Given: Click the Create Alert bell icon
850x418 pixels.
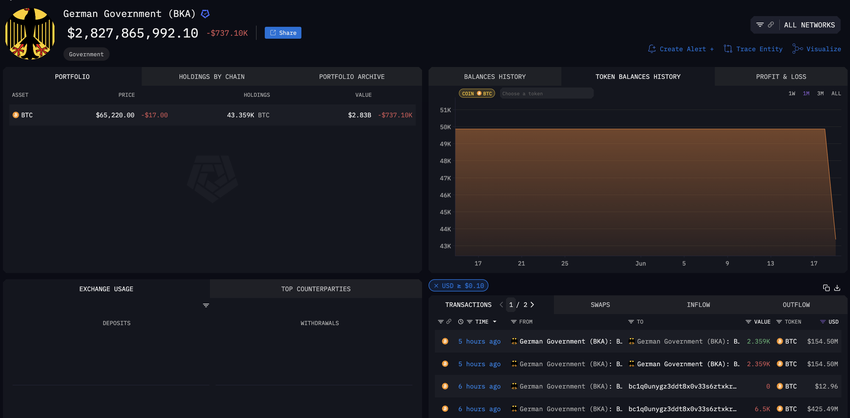Looking at the screenshot, I should 652,48.
